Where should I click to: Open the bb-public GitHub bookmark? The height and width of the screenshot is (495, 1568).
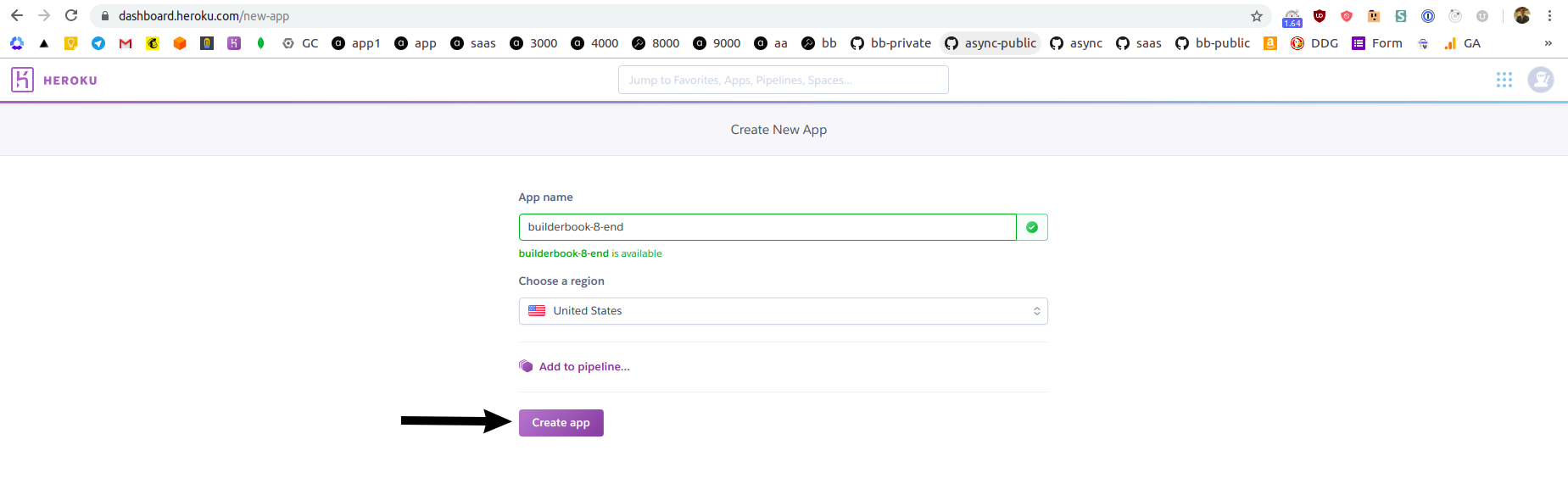[1213, 43]
